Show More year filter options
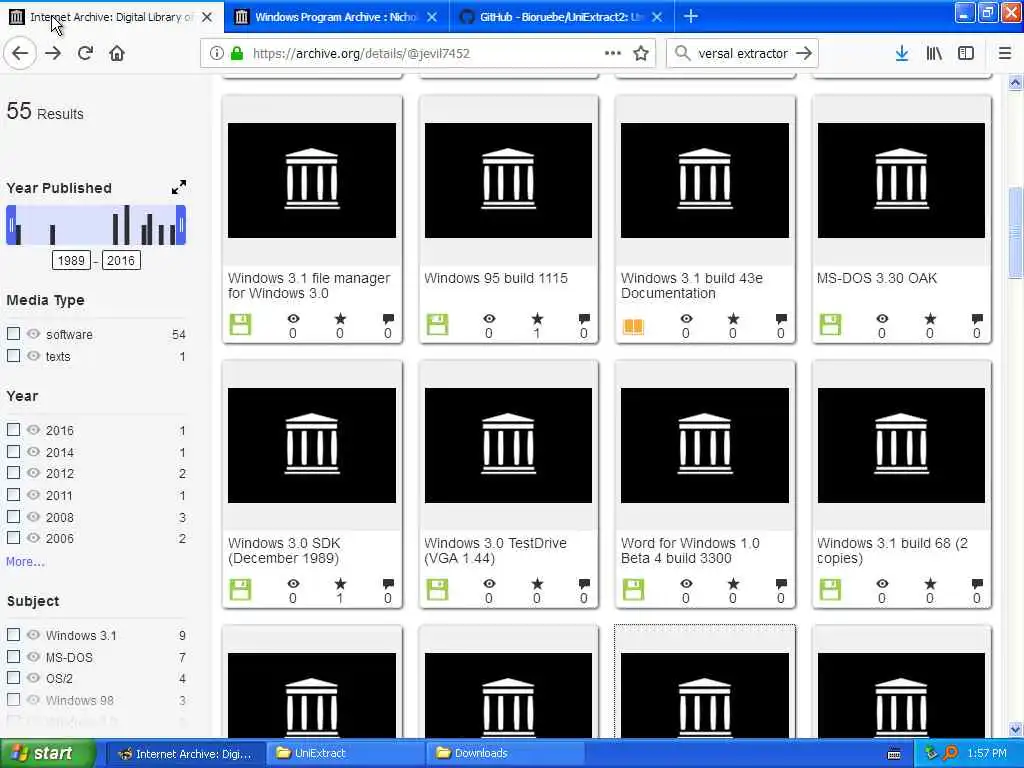Viewport: 1024px width, 768px height. pyautogui.click(x=25, y=562)
